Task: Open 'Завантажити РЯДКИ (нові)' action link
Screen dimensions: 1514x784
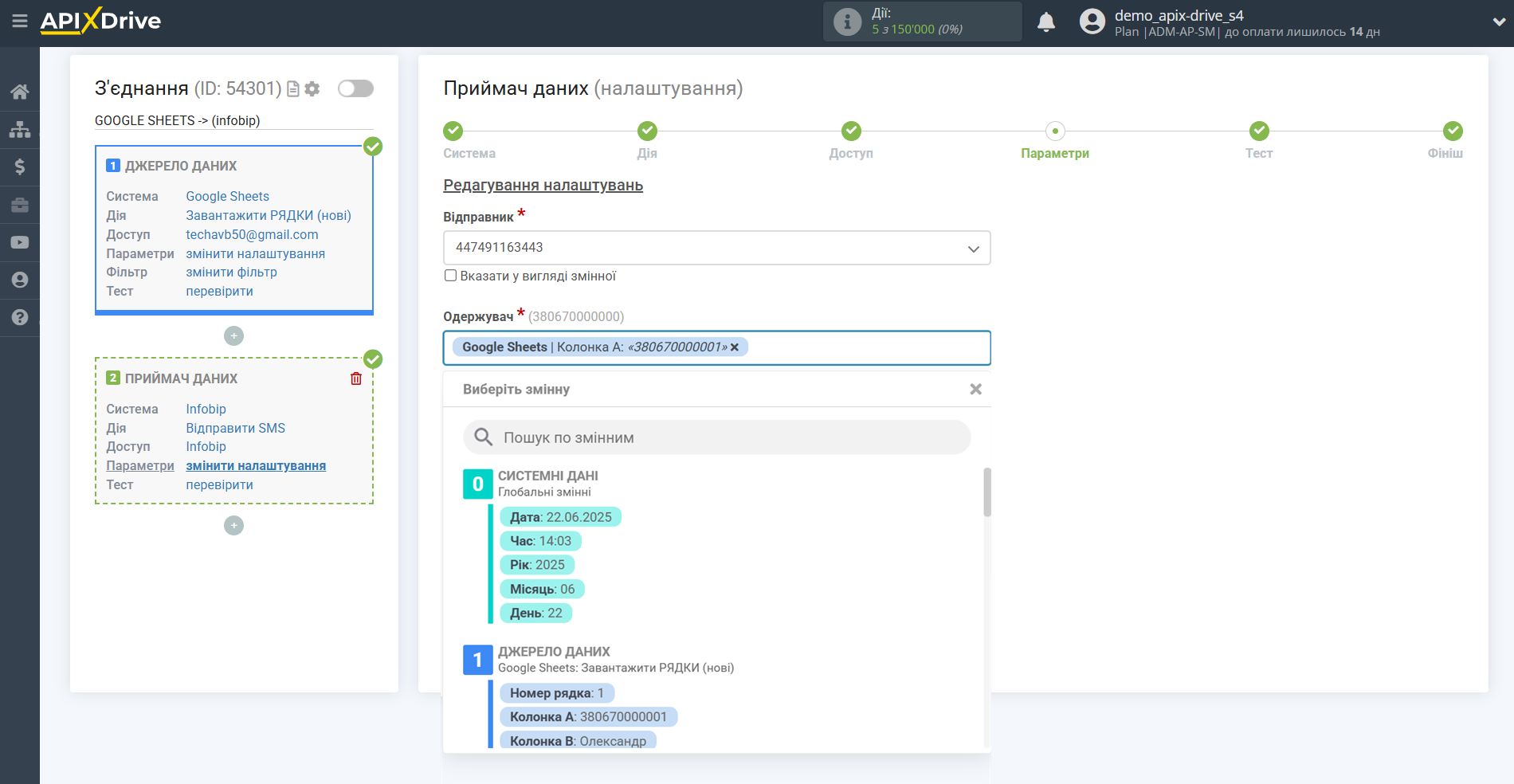Action: pyautogui.click(x=269, y=215)
